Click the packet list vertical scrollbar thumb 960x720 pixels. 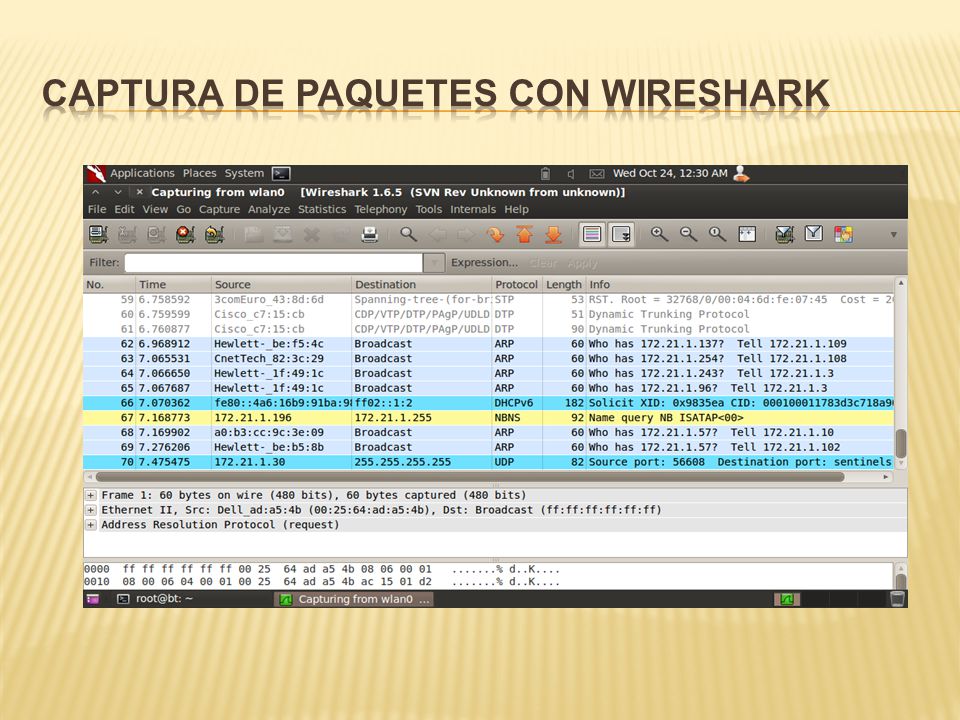[x=901, y=443]
